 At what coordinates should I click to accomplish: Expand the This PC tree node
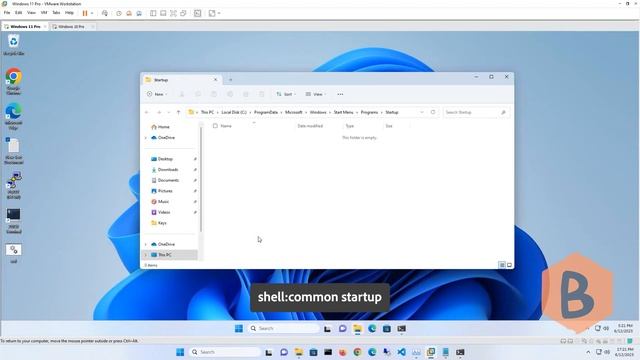pyautogui.click(x=146, y=255)
